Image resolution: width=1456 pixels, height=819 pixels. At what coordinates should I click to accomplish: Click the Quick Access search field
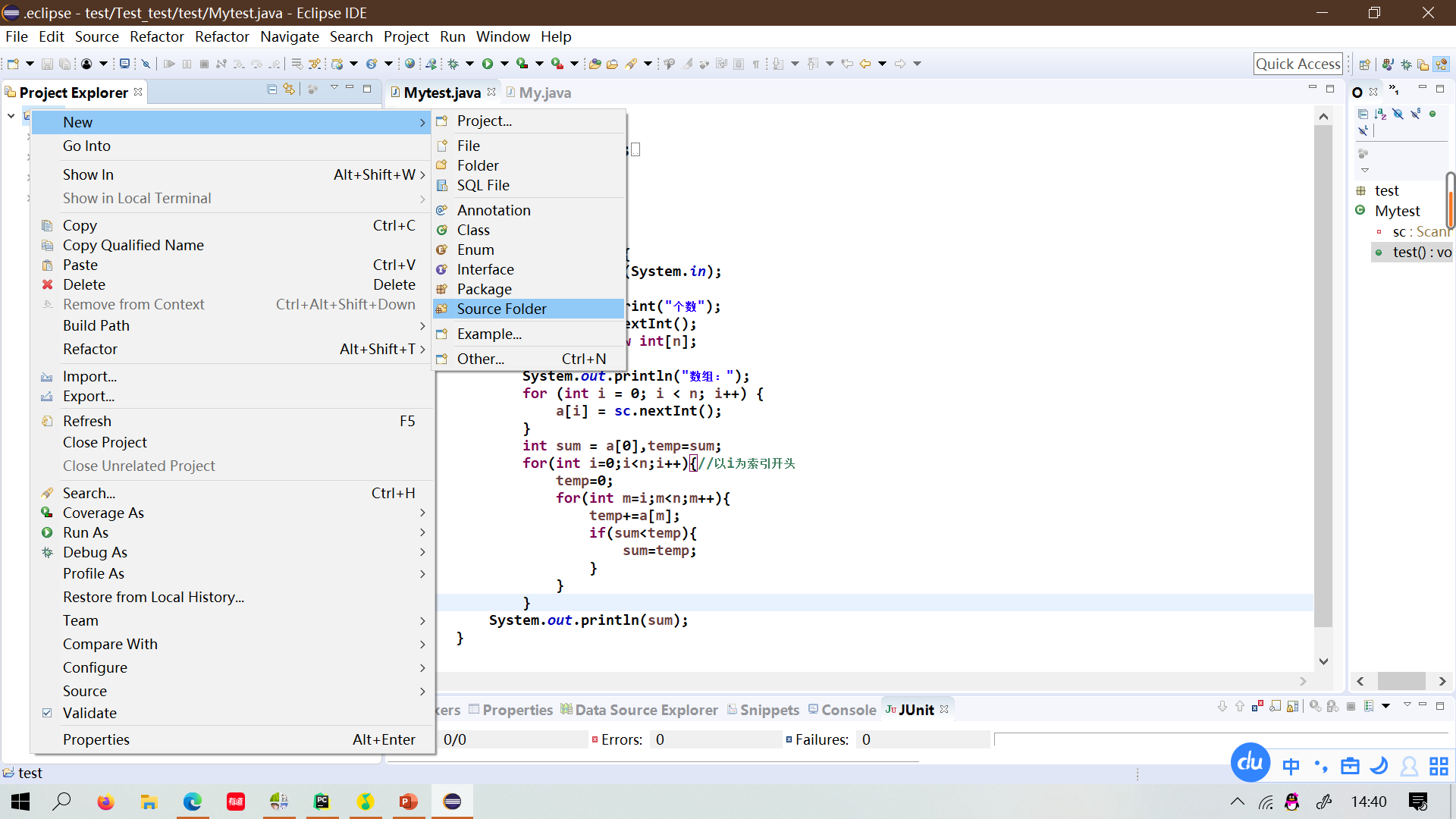[1298, 64]
